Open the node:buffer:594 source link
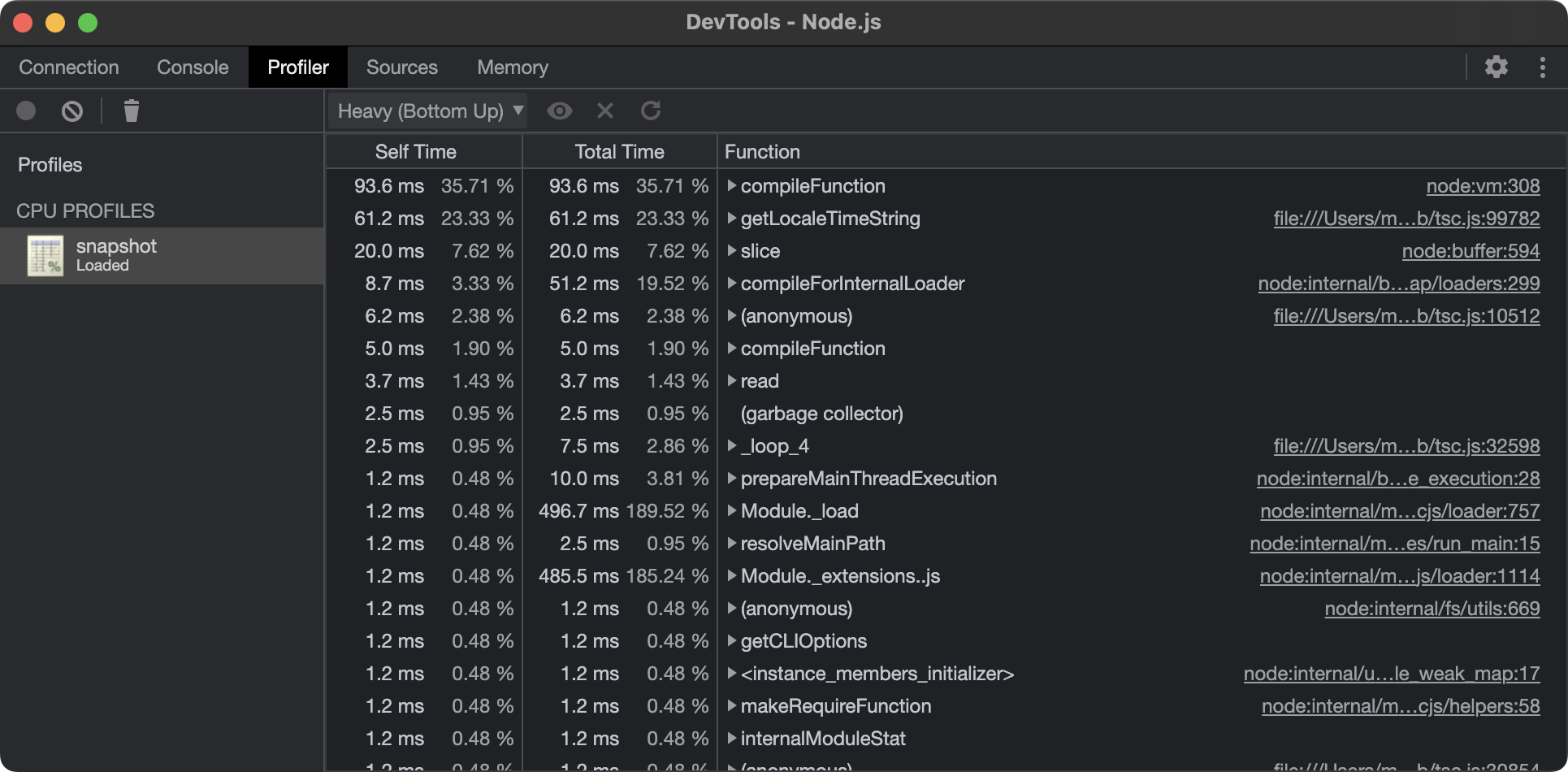Viewport: 1568px width, 772px height. pyautogui.click(x=1470, y=251)
